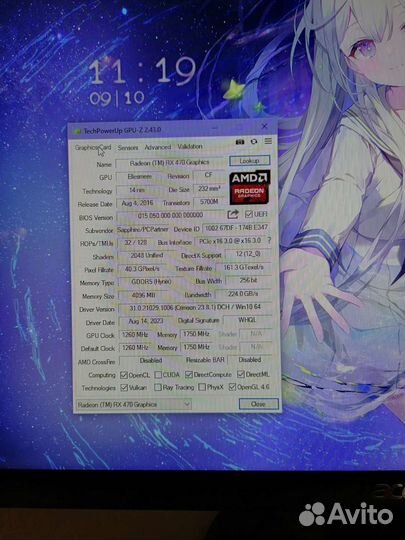Click the Technology value 14 nm
The width and height of the screenshot is (405, 540).
click(x=137, y=190)
